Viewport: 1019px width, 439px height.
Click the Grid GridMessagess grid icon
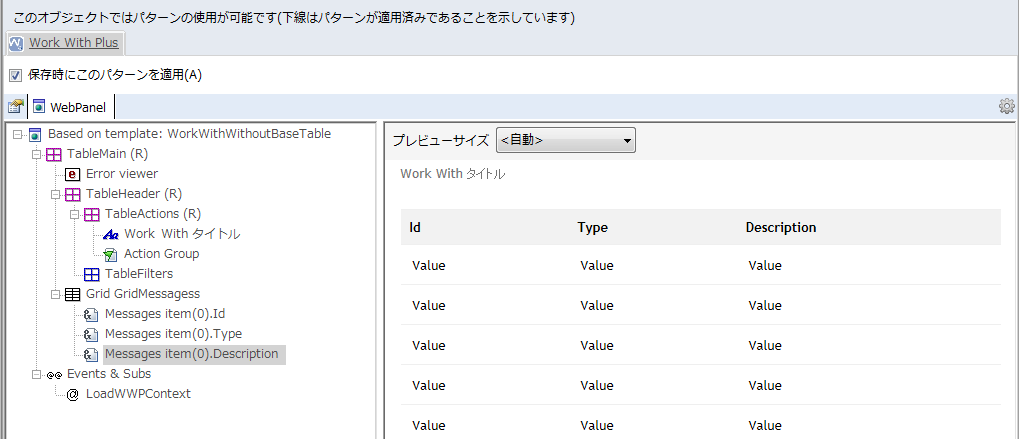coord(72,294)
